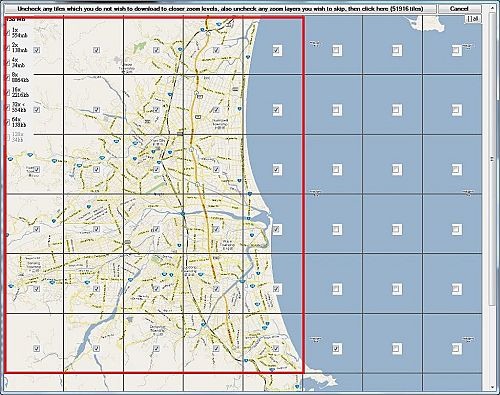Image resolution: width=500 pixels, height=395 pixels.
Task: Uncheck the 16x zoom layer checkbox
Action: [x=8, y=92]
